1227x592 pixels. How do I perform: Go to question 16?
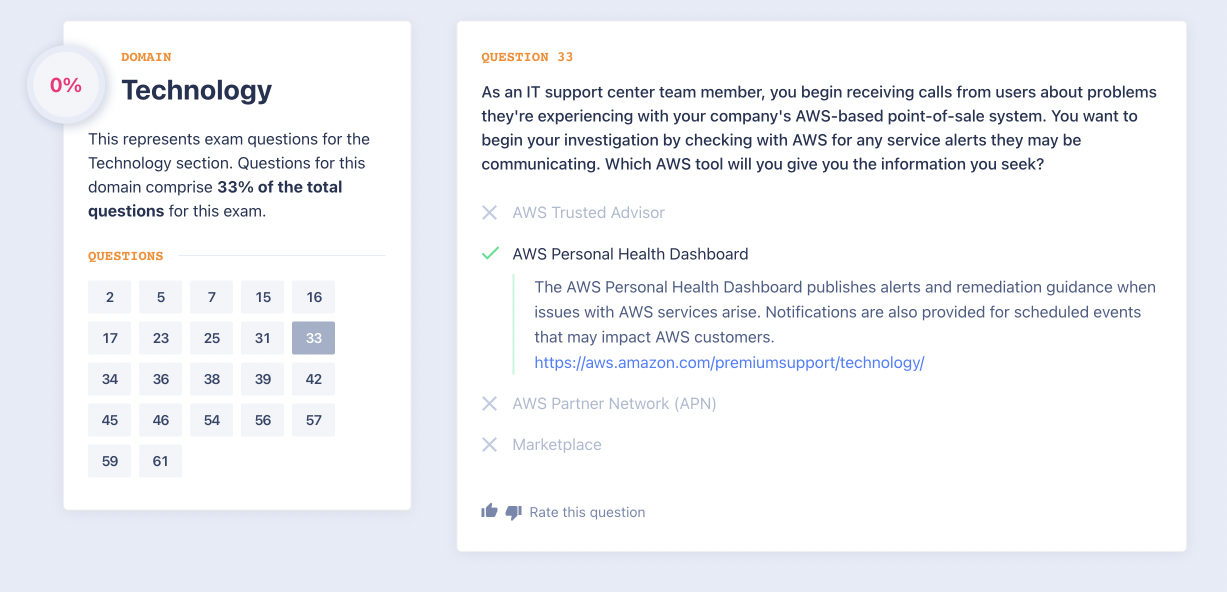click(314, 297)
